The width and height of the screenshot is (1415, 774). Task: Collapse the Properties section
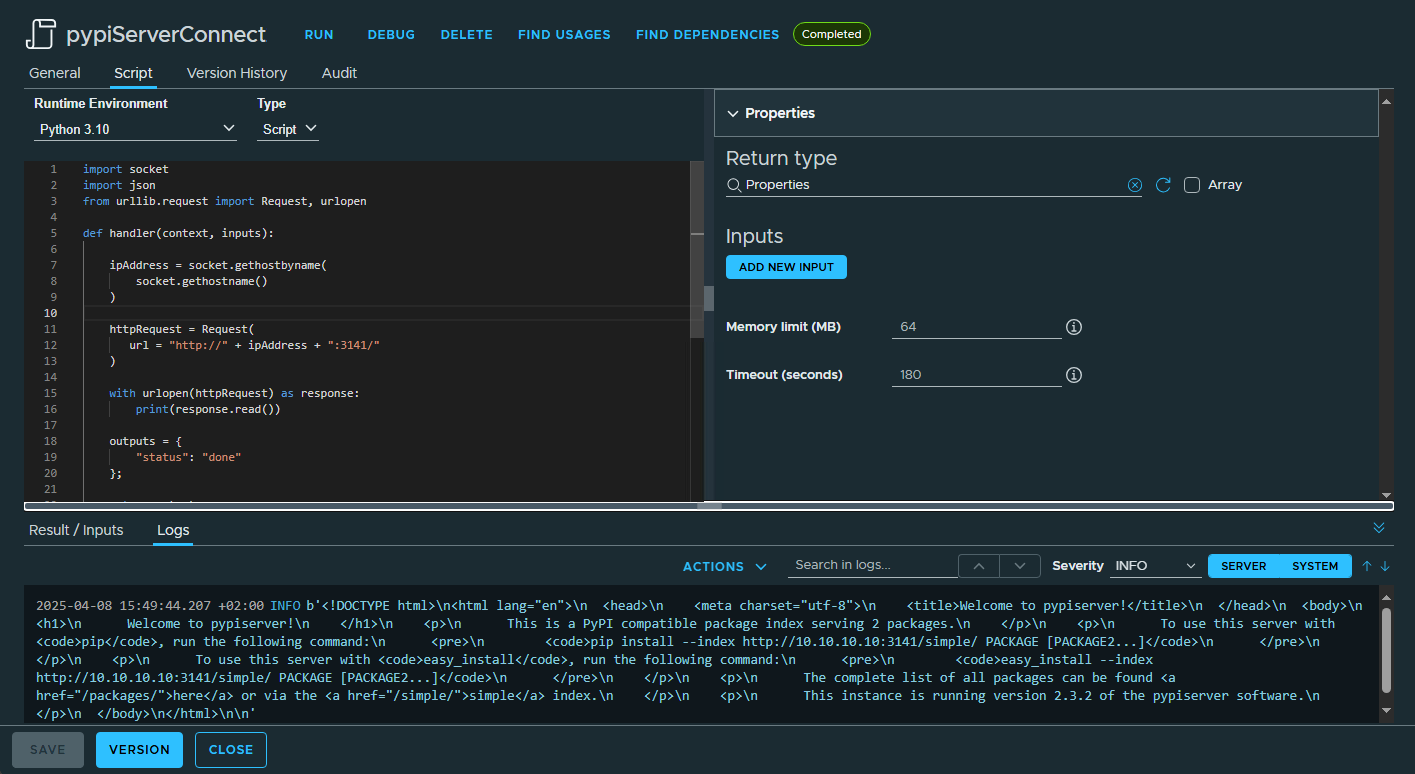coord(732,113)
